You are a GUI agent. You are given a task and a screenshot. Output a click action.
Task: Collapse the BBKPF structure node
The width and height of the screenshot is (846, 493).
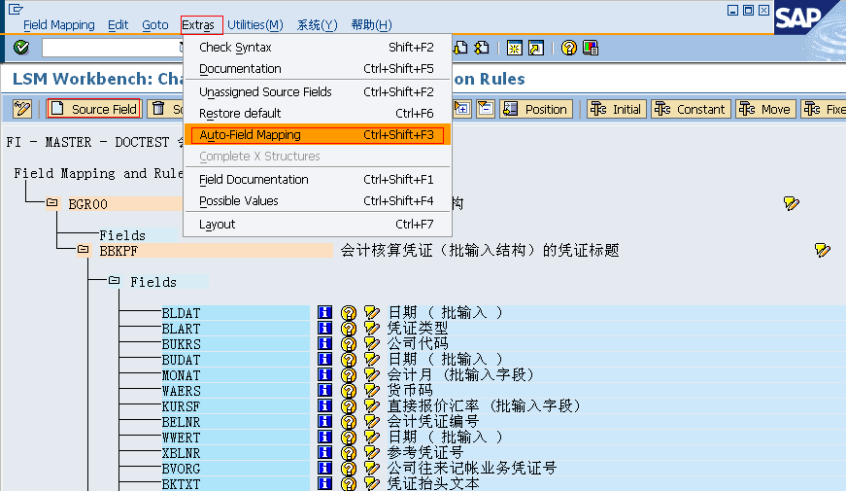(x=83, y=249)
